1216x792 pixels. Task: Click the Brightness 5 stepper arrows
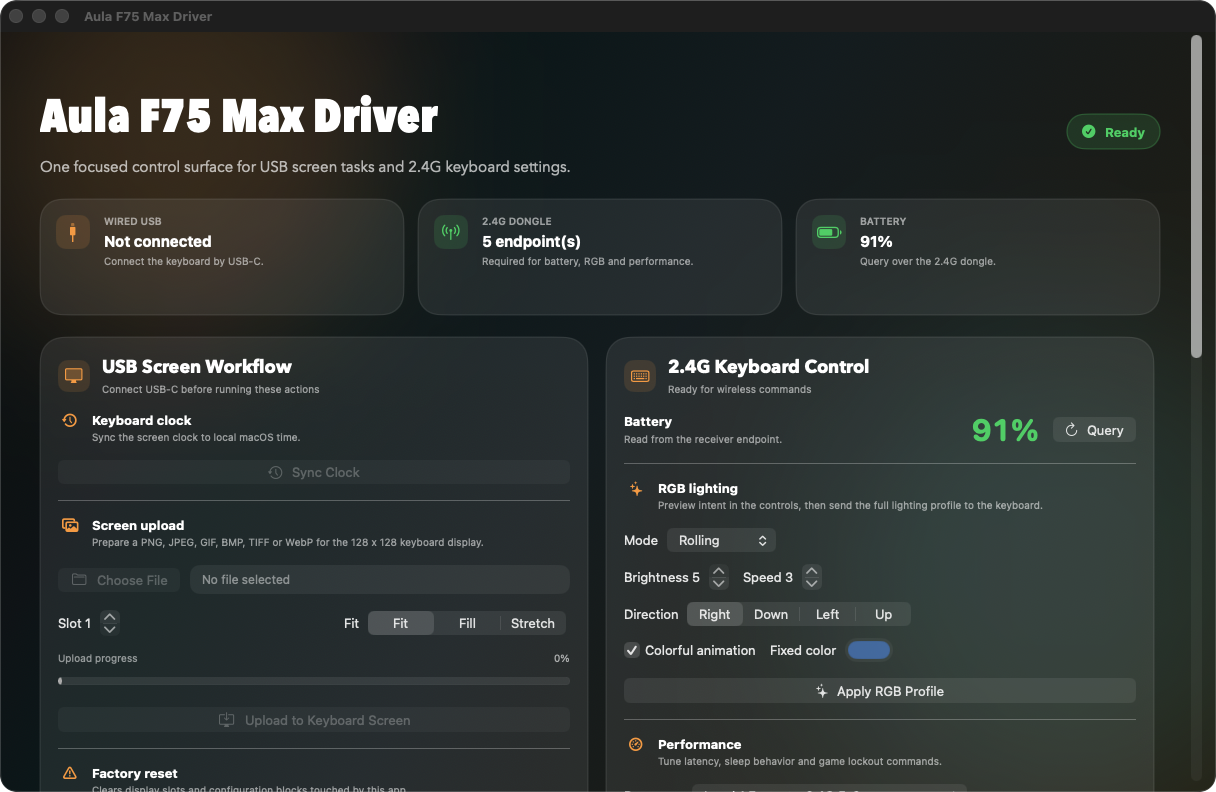(x=718, y=577)
